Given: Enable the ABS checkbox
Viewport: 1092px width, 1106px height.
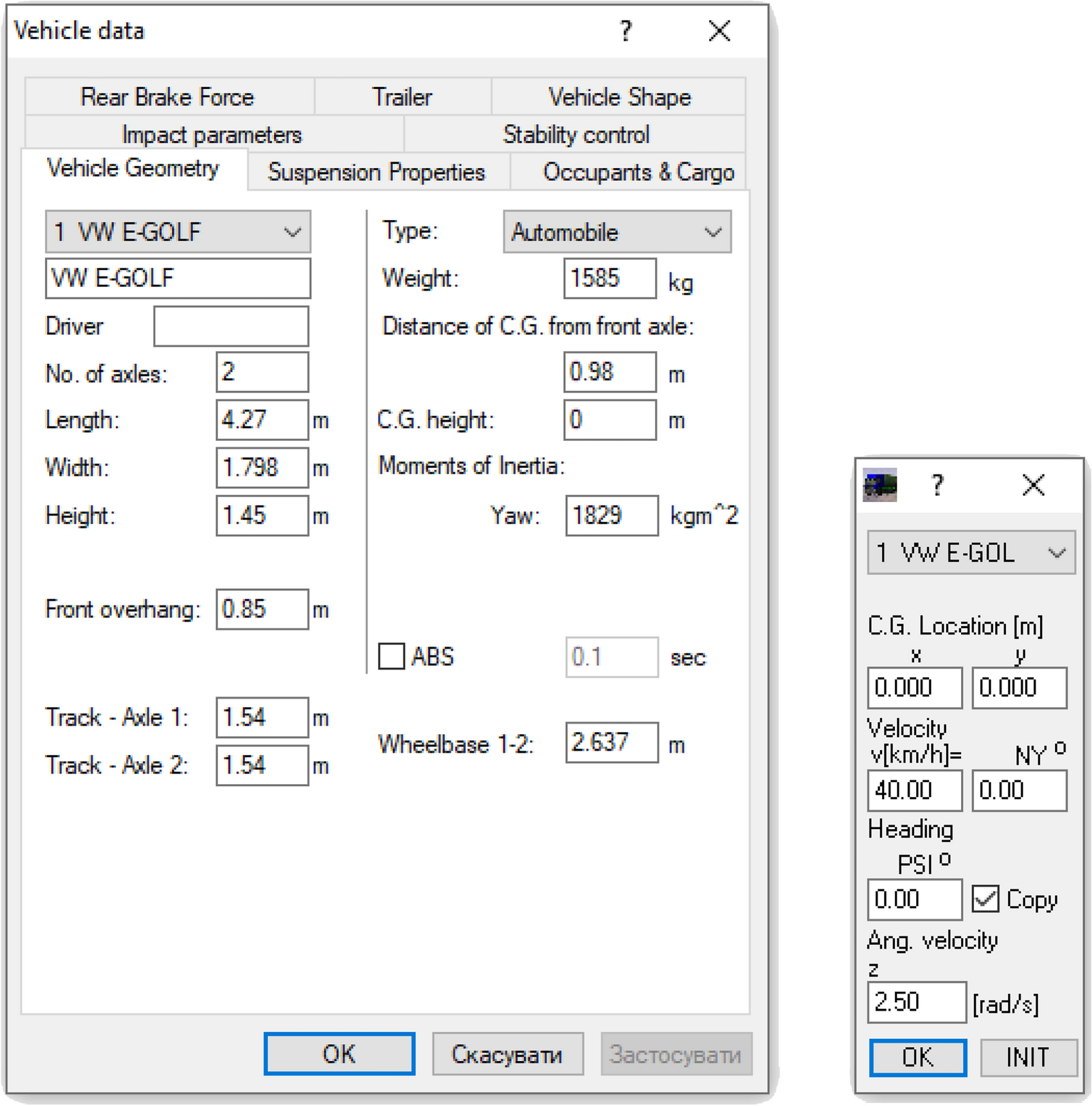Looking at the screenshot, I should pos(392,656).
